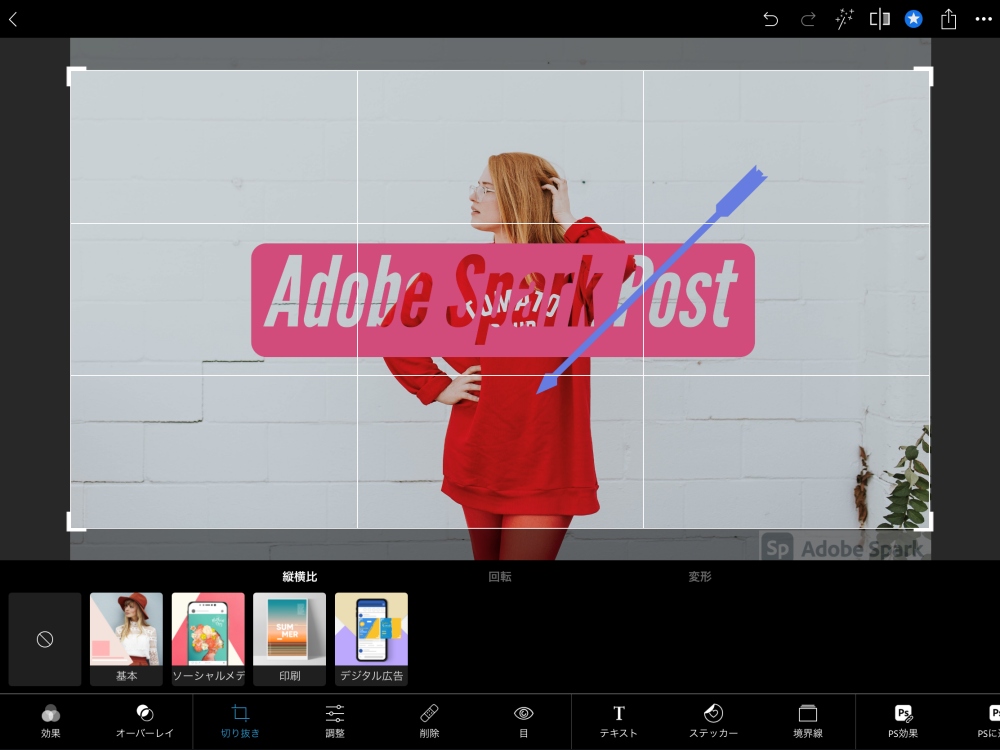
Task: Grab the top-left crop corner handle
Action: 76,76
